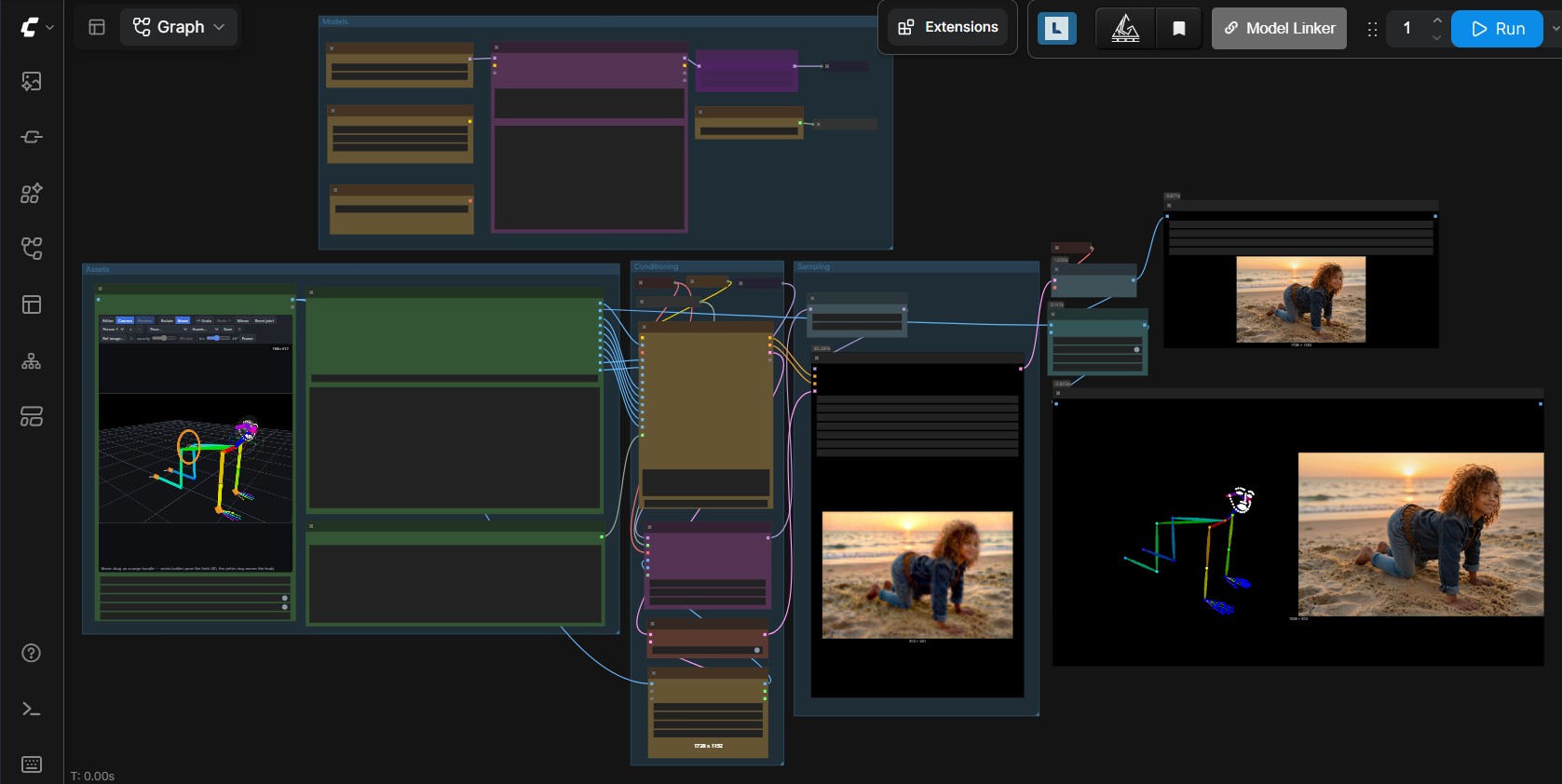Click the Extensions button
Image resolution: width=1562 pixels, height=784 pixels.
pyautogui.click(x=948, y=27)
